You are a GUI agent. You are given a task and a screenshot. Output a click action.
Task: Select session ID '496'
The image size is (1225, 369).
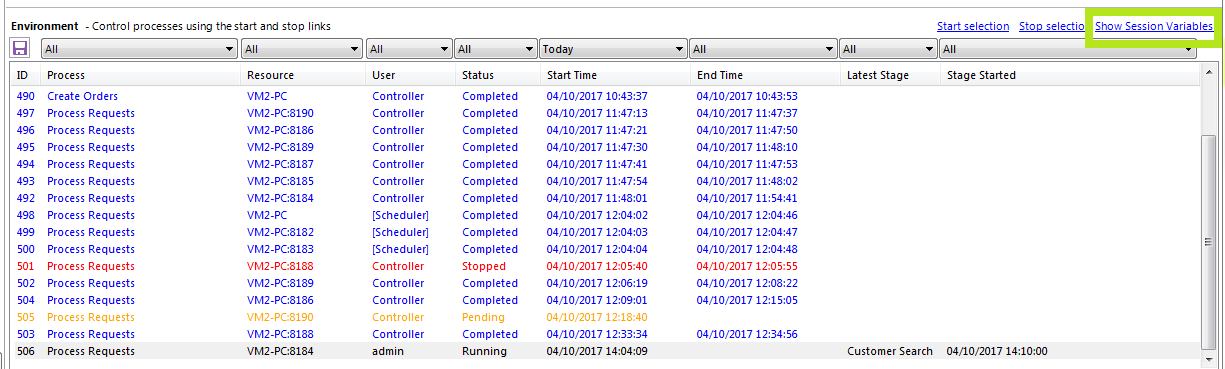pyautogui.click(x=26, y=130)
